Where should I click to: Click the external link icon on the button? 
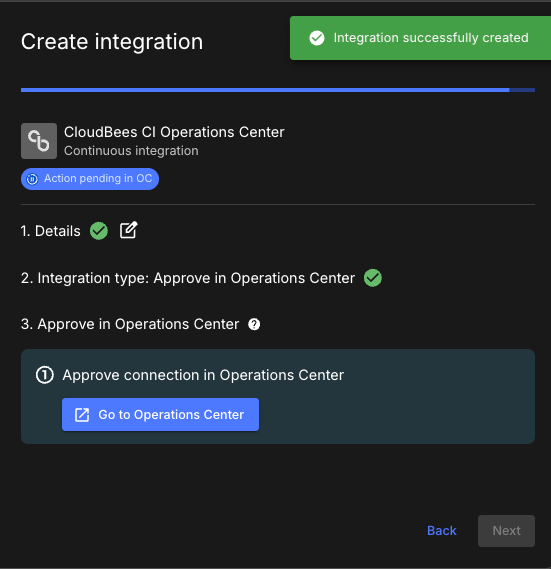[x=82, y=415]
